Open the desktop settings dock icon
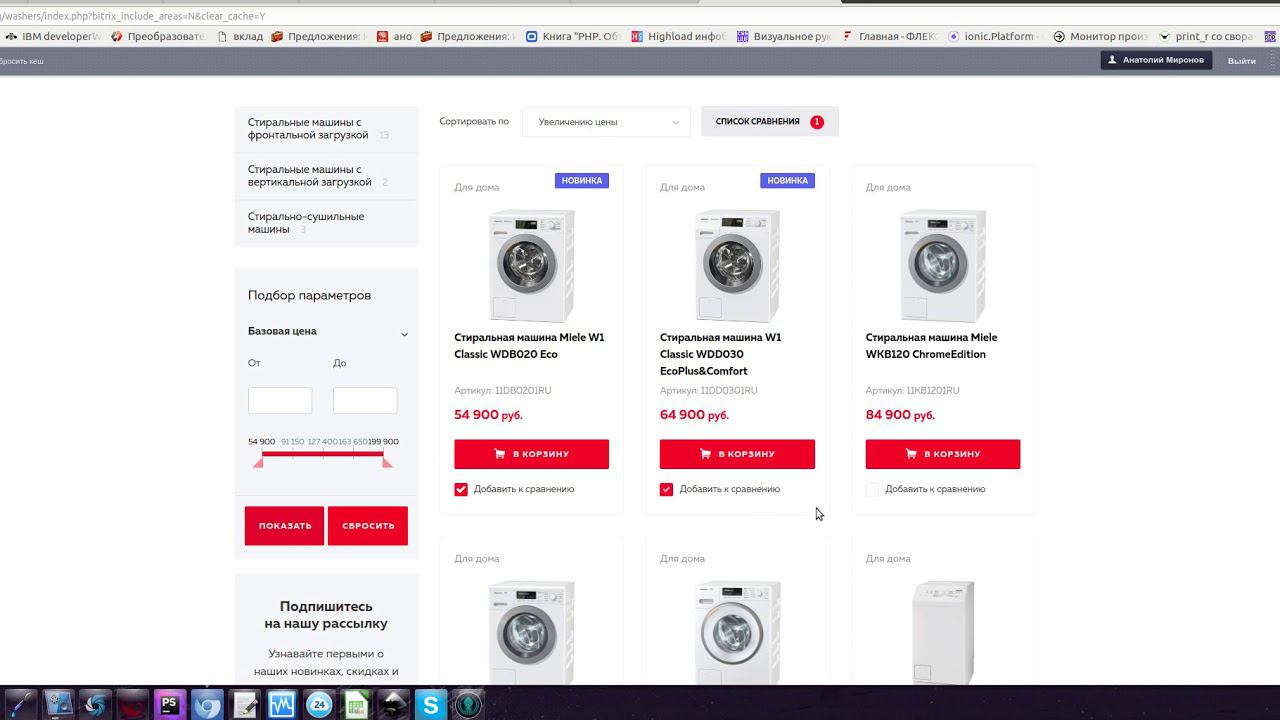 coord(58,705)
